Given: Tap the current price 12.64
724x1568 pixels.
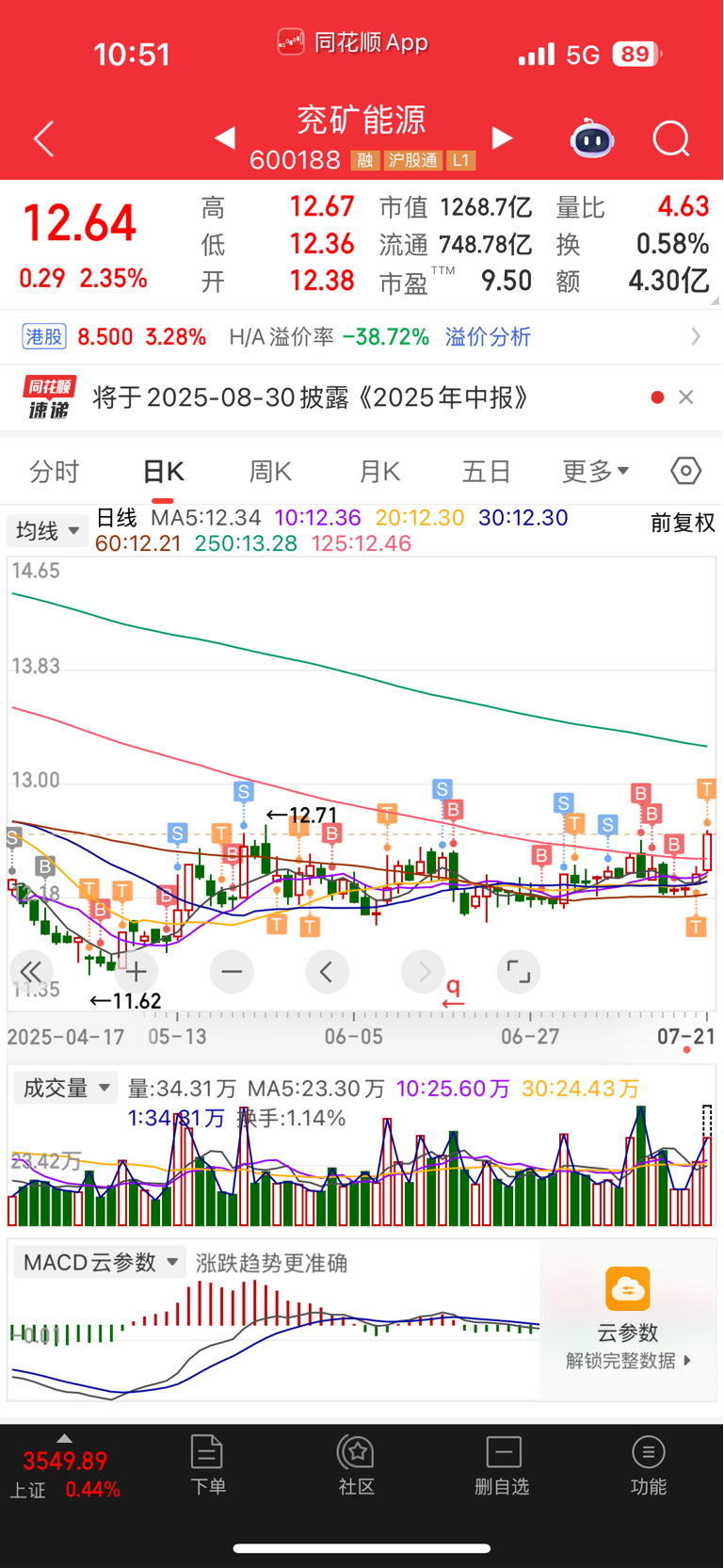Looking at the screenshot, I should click(80, 224).
